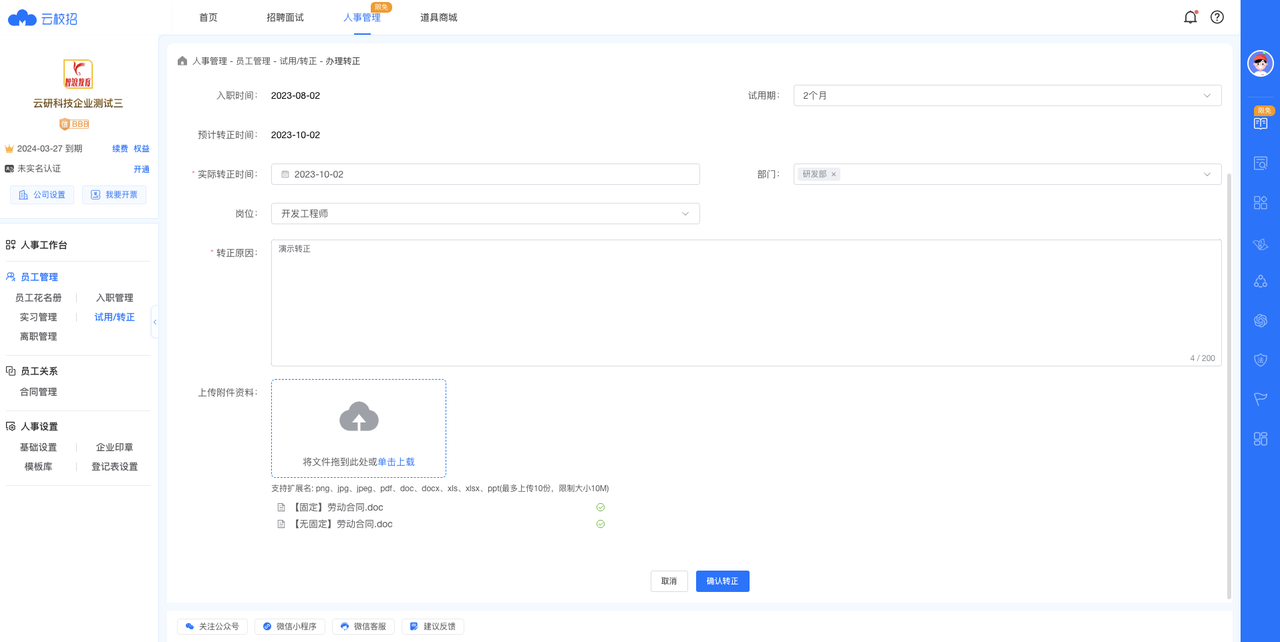Click the shield icon on the right sidebar
The height and width of the screenshot is (642, 1280).
tap(1260, 359)
